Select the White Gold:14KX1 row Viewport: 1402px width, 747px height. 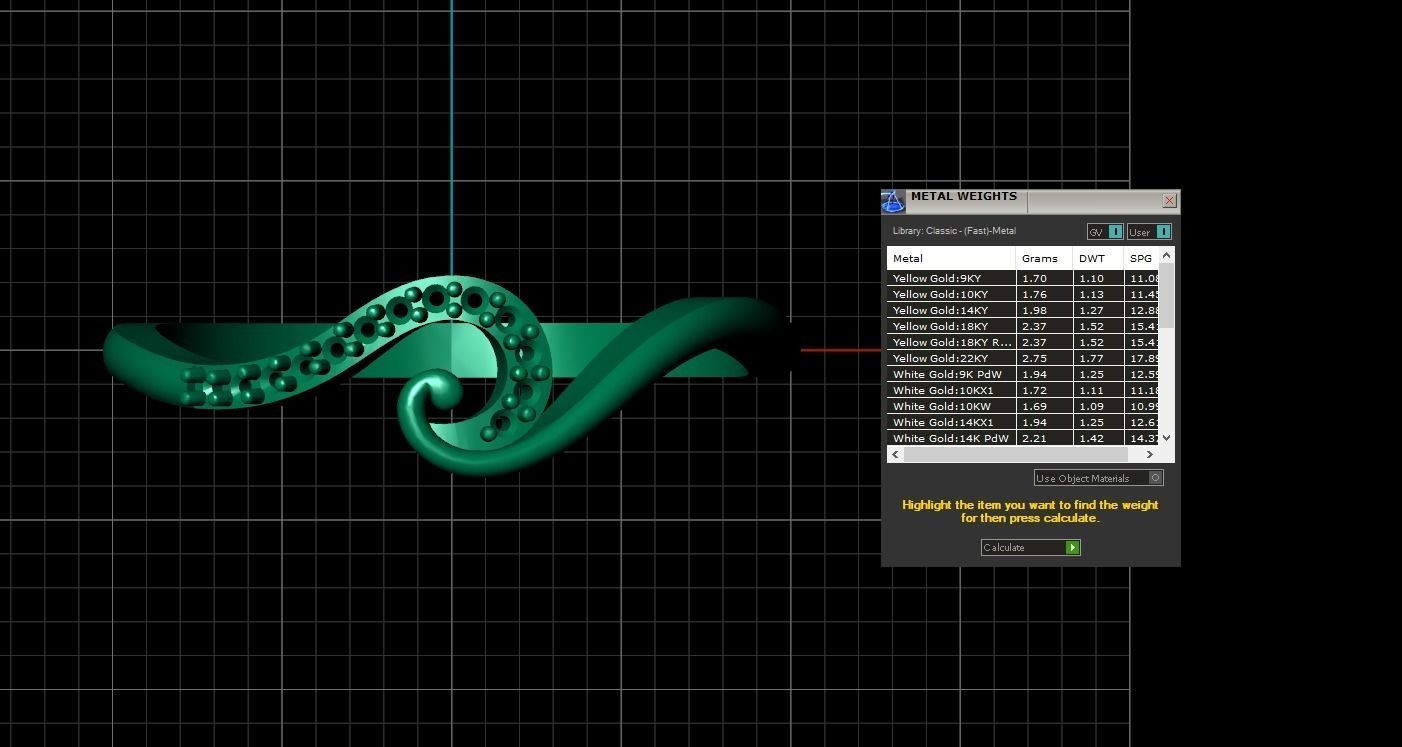tap(1024, 422)
